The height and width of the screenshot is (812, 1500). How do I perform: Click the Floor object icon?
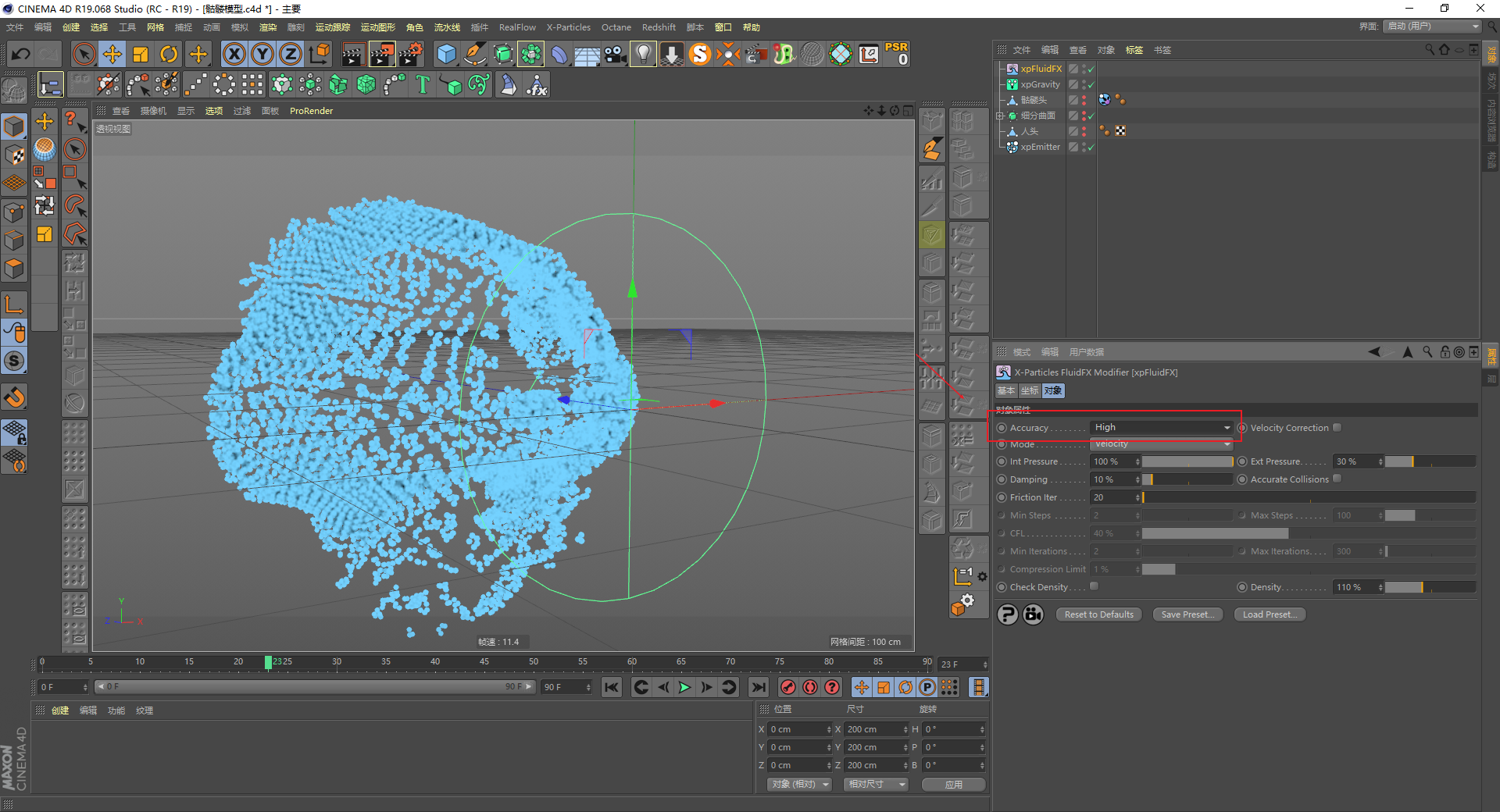[587, 54]
